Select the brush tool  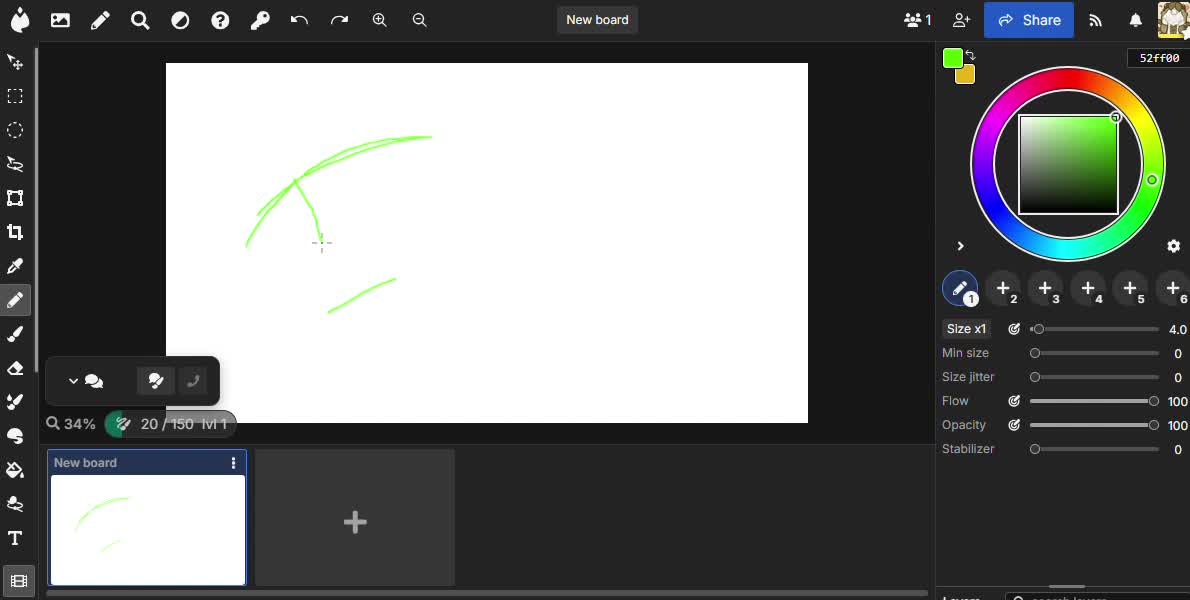pos(15,334)
